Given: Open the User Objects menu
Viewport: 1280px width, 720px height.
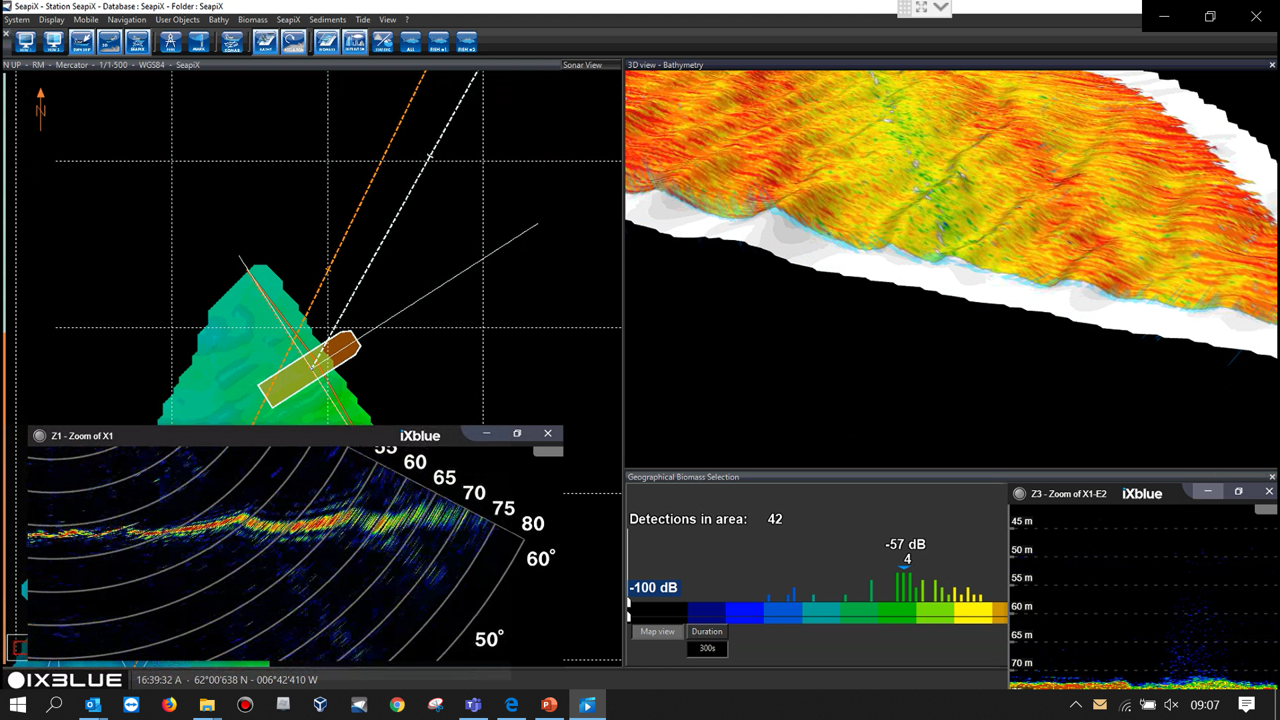Looking at the screenshot, I should coord(177,20).
